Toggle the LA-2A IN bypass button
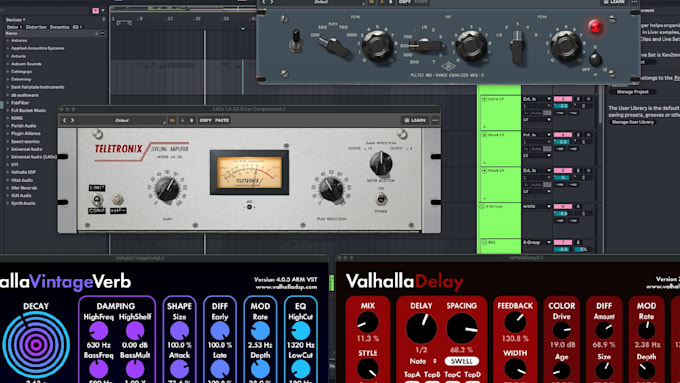Screen dimensions: 680x383 tap(172, 120)
